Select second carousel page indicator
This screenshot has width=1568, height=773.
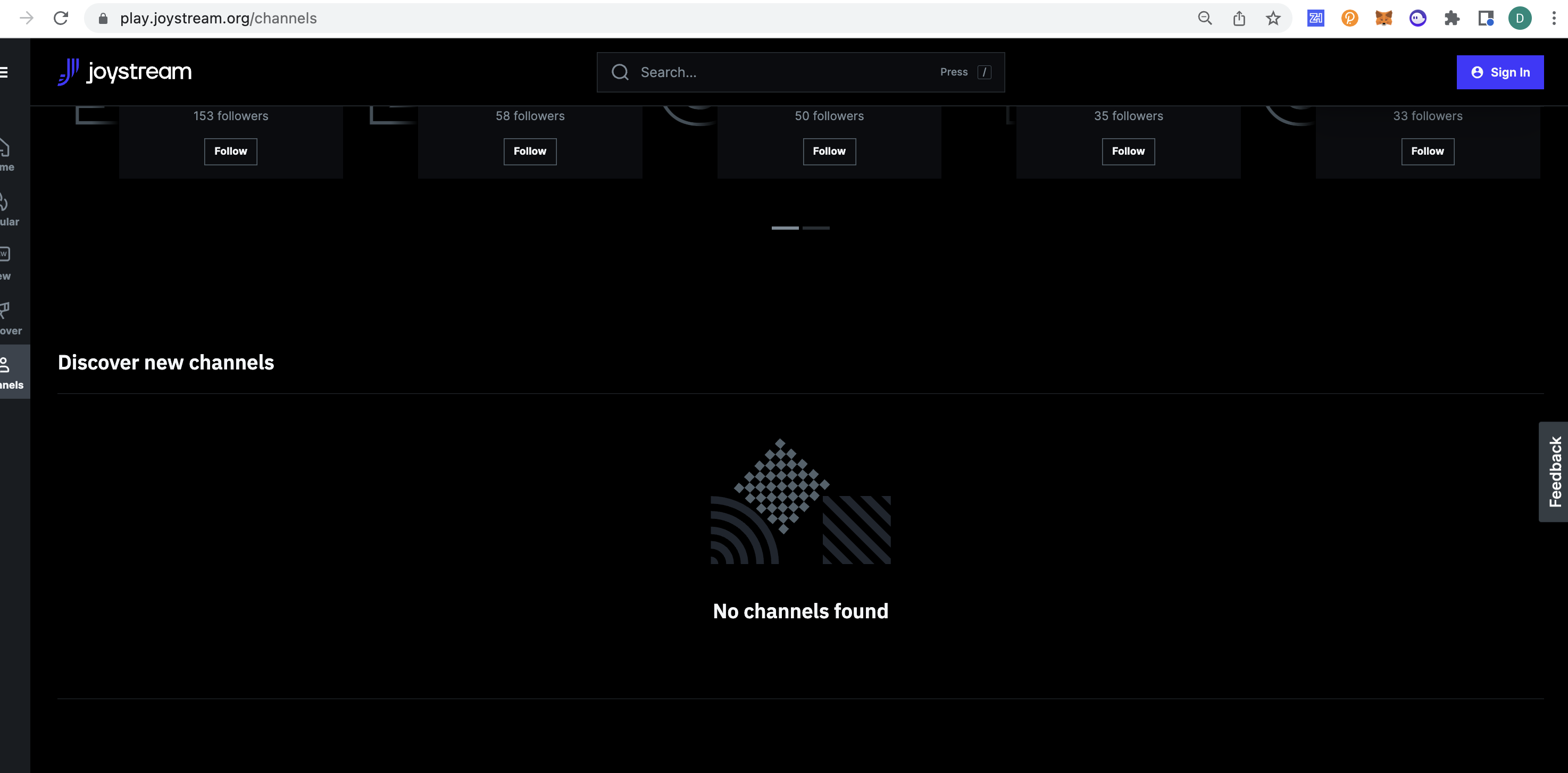tap(816, 228)
